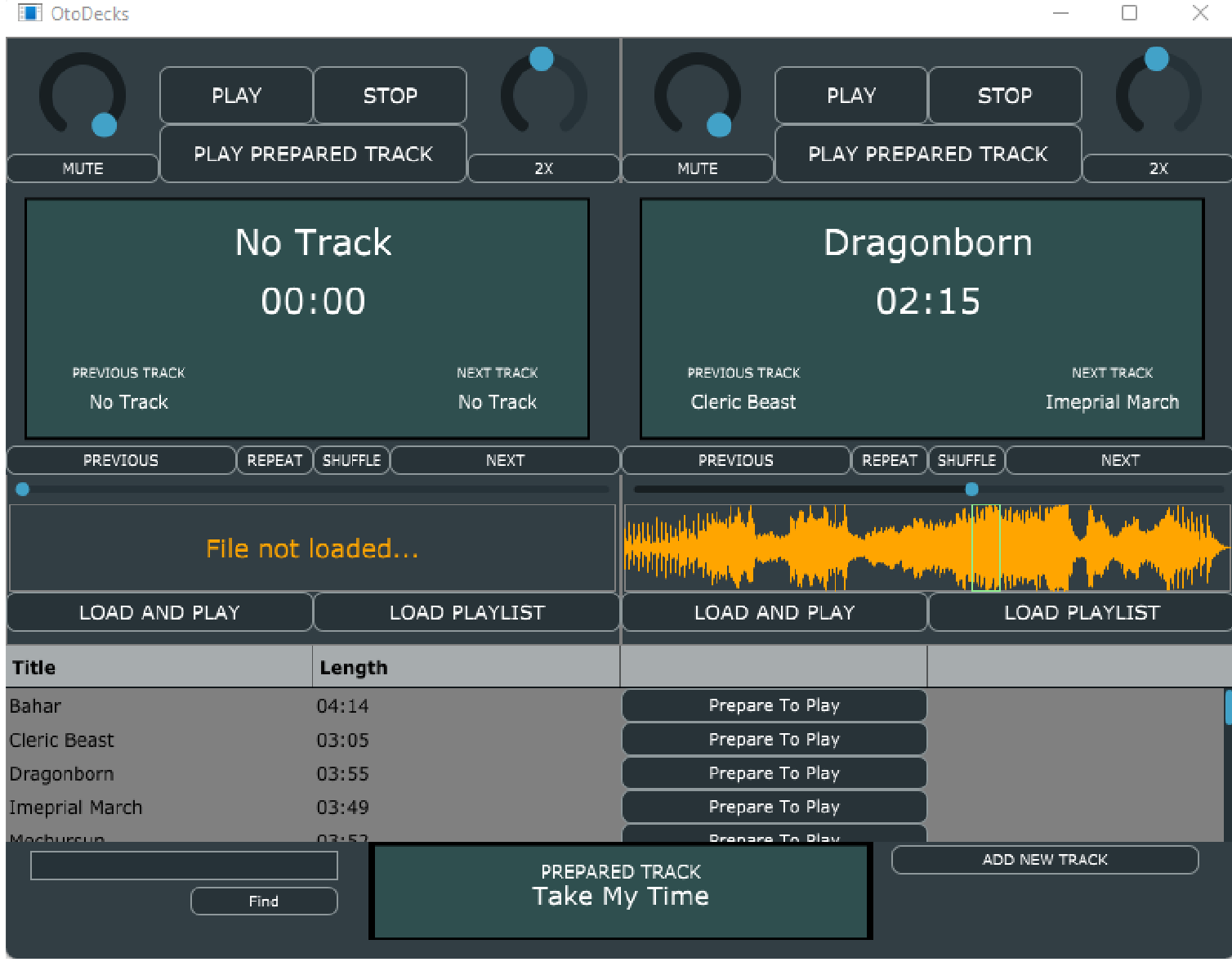Enable repeat on the left deck
1232x971 pixels.
275,460
